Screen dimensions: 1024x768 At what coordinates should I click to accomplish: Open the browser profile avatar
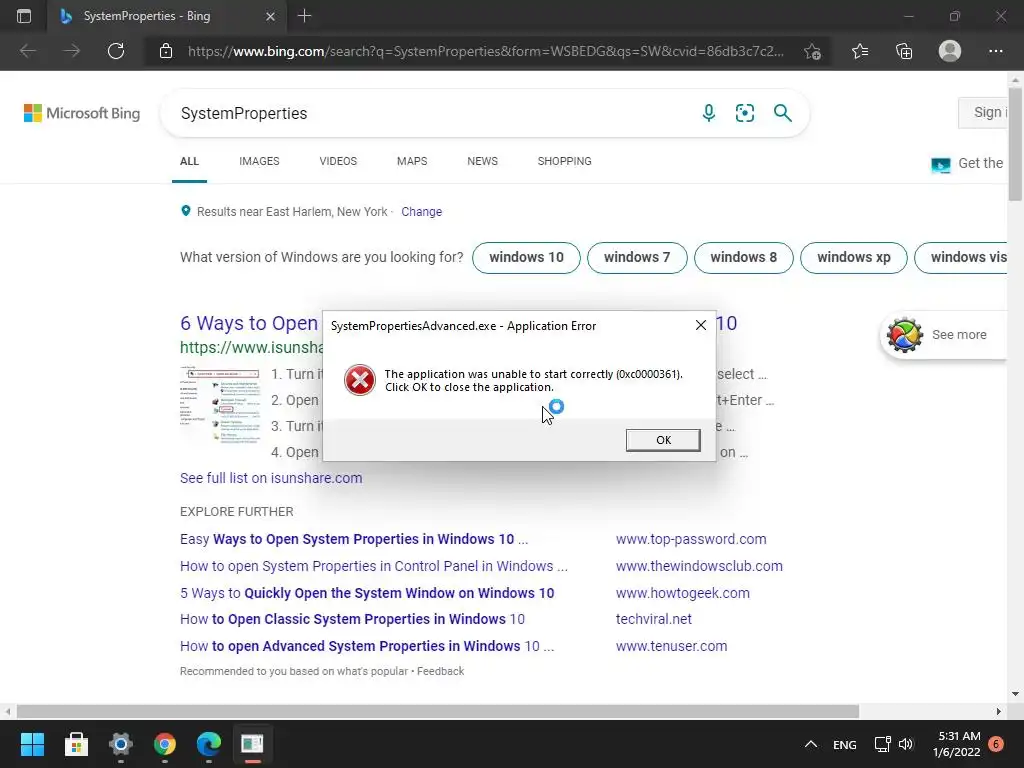[950, 51]
